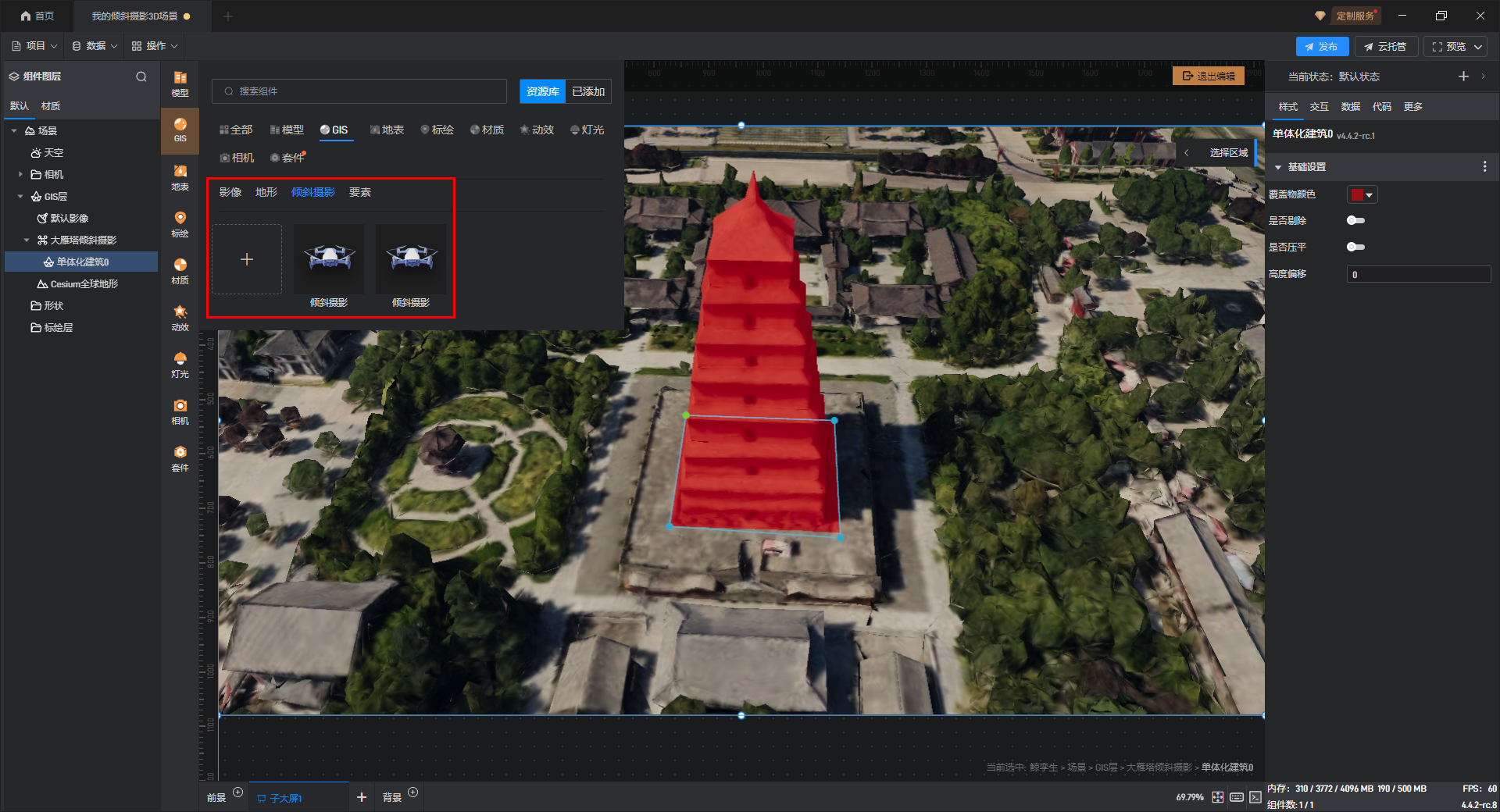Show the 已添加 components list
The height and width of the screenshot is (812, 1500).
point(588,91)
